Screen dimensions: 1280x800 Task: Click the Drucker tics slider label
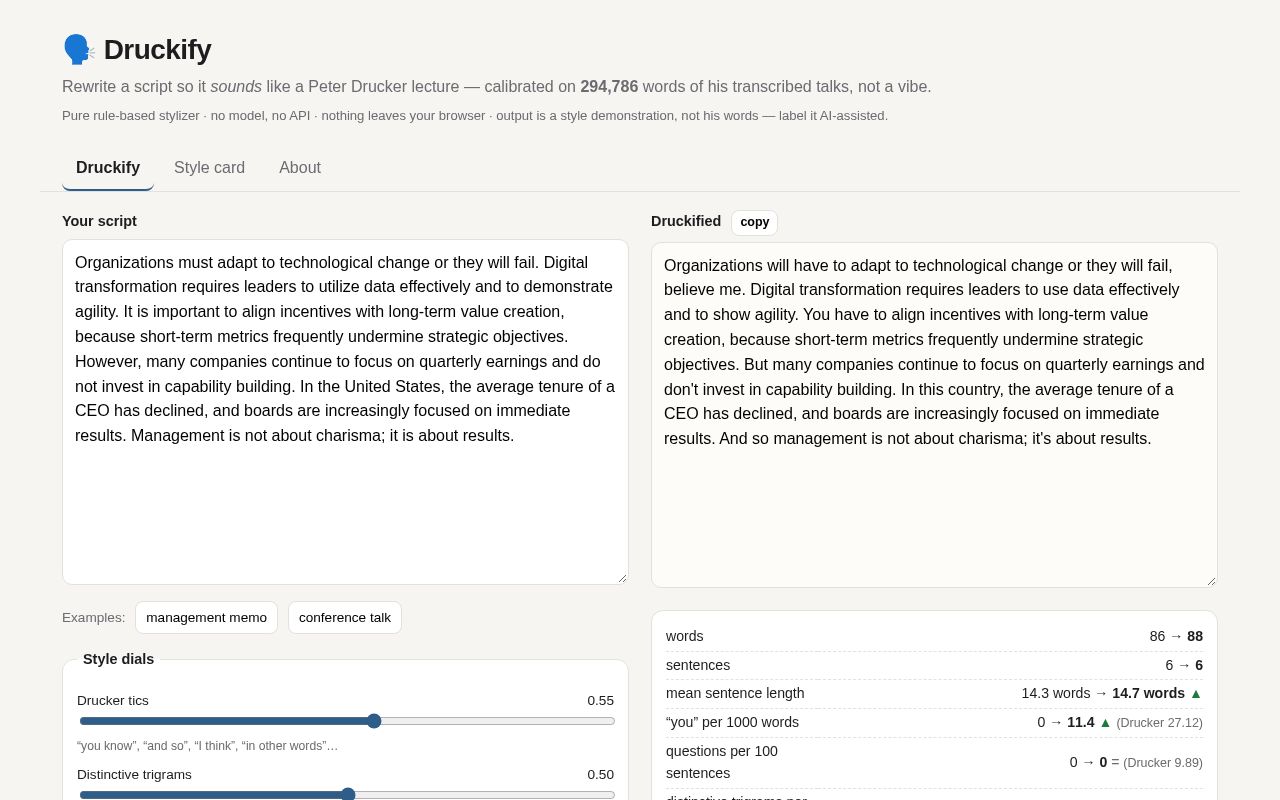click(x=113, y=700)
